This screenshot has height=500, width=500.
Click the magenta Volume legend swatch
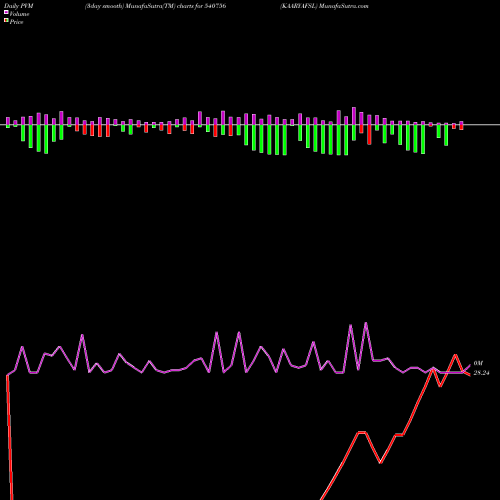point(6,13)
